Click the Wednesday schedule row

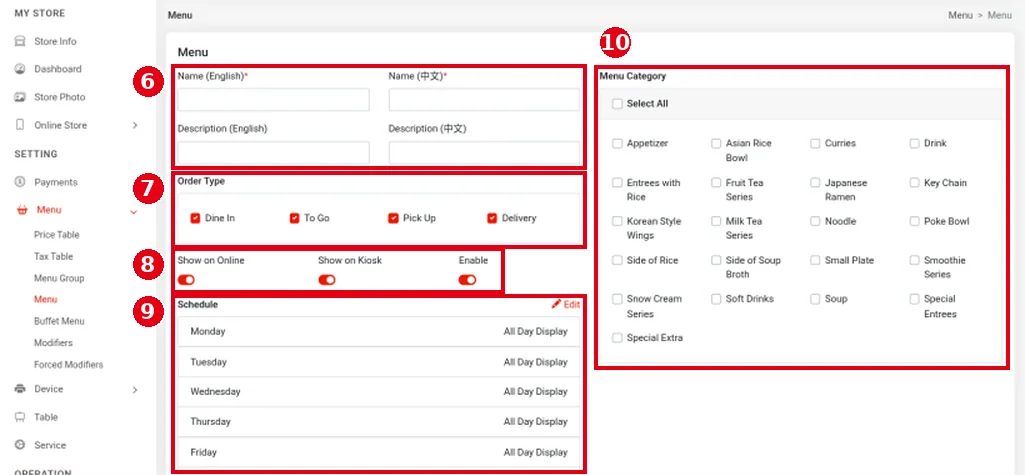pos(378,391)
